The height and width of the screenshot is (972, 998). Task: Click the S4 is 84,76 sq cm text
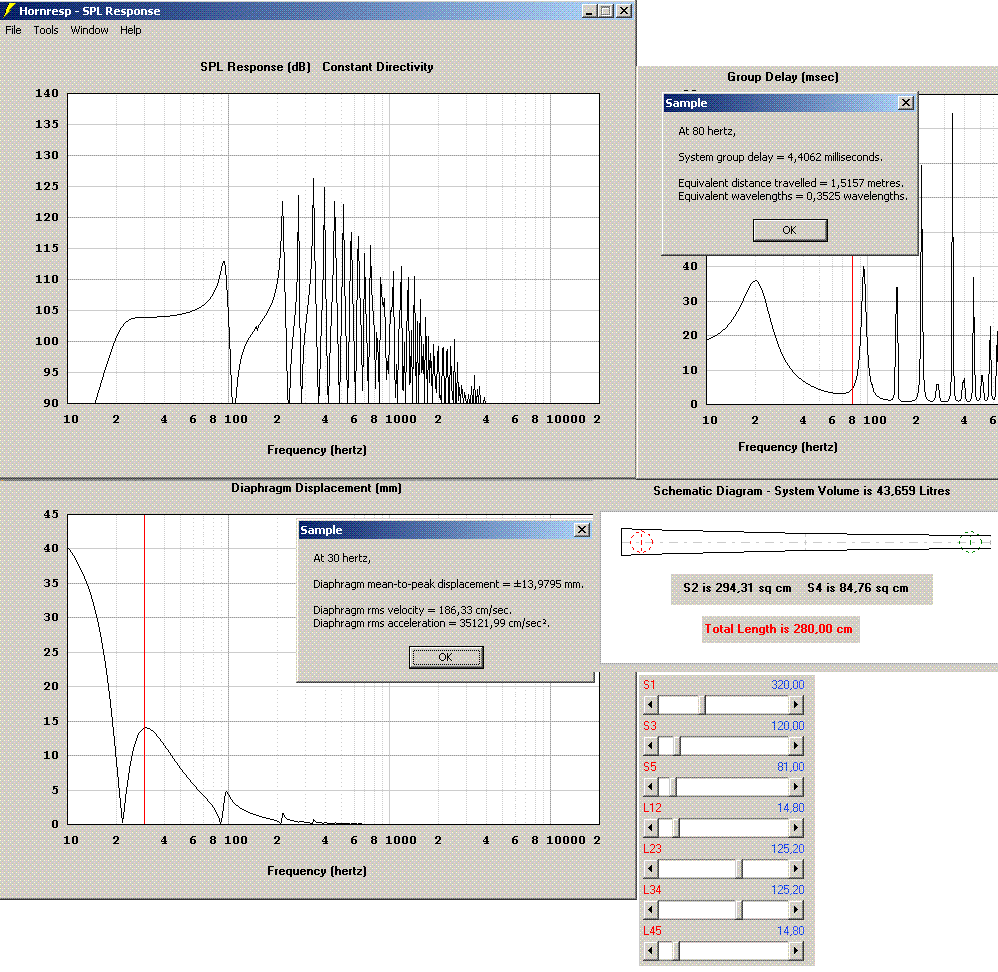click(x=858, y=588)
